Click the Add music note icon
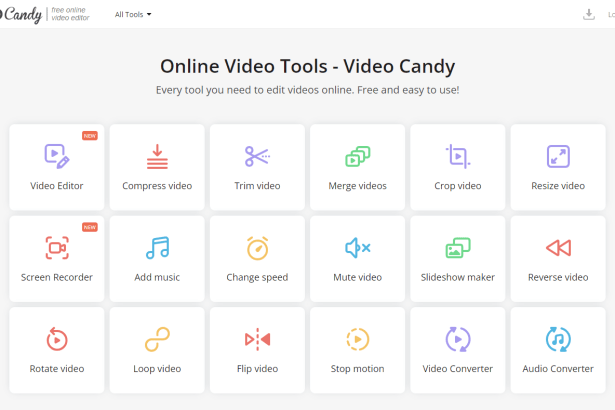The width and height of the screenshot is (615, 410). click(157, 248)
